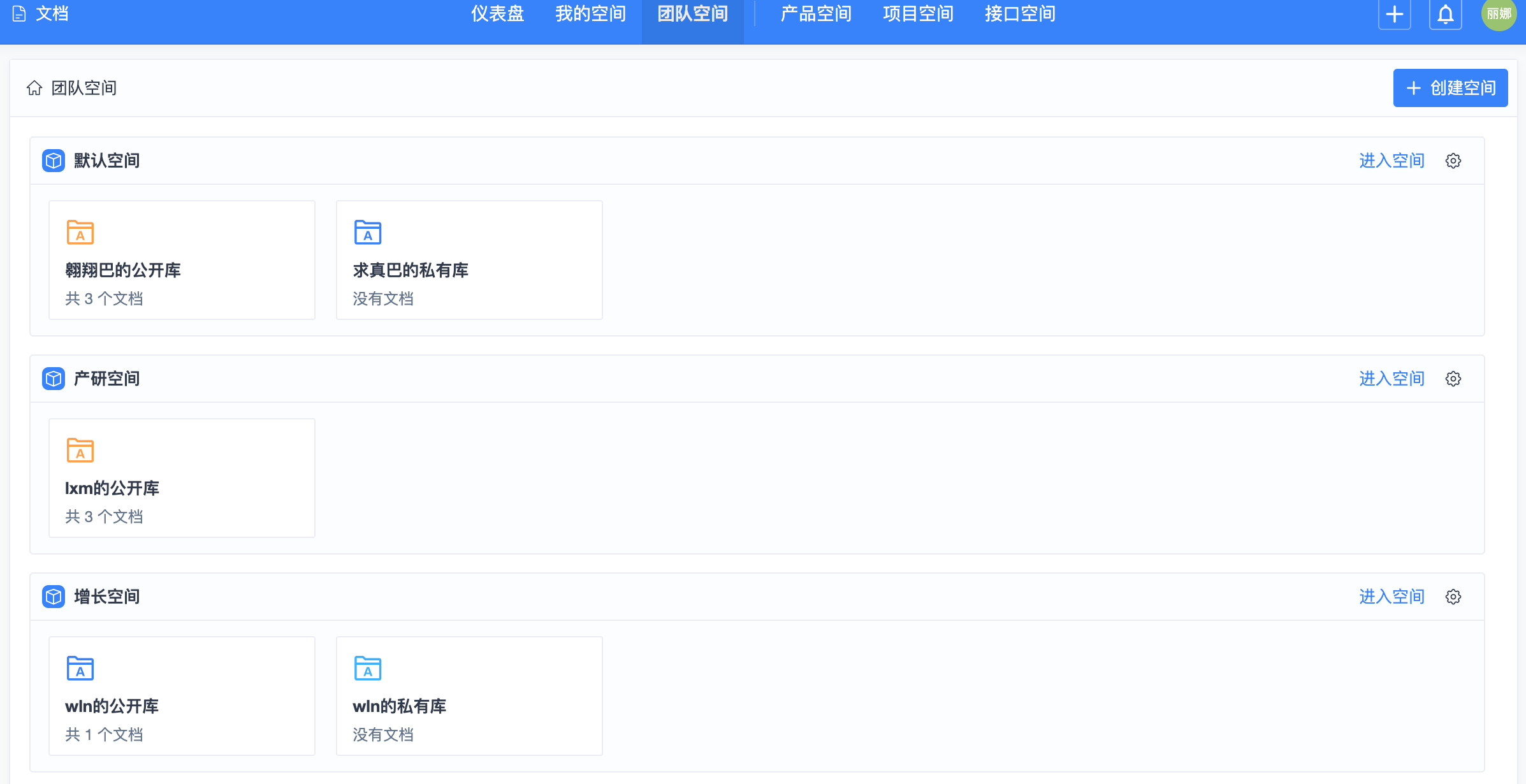Click the cube icon of 增长空间
The height and width of the screenshot is (784, 1526).
tap(54, 597)
